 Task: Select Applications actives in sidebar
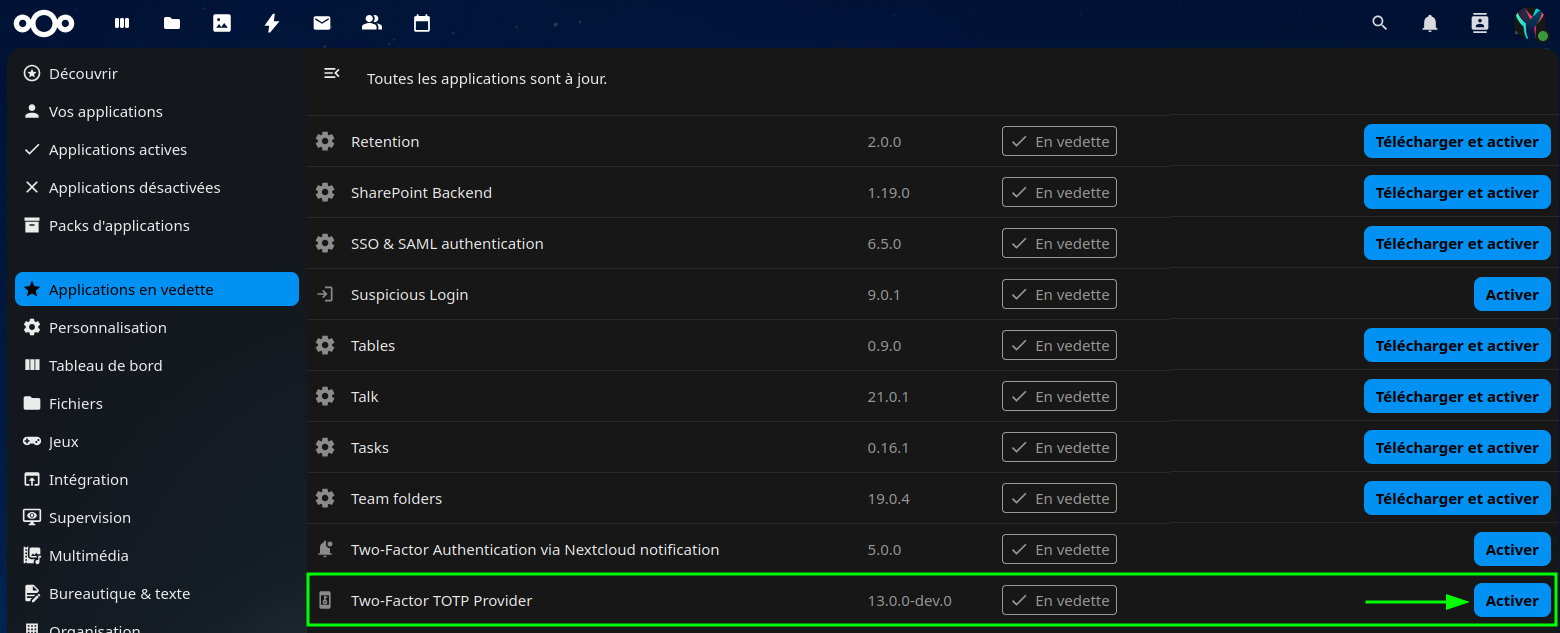pos(118,150)
